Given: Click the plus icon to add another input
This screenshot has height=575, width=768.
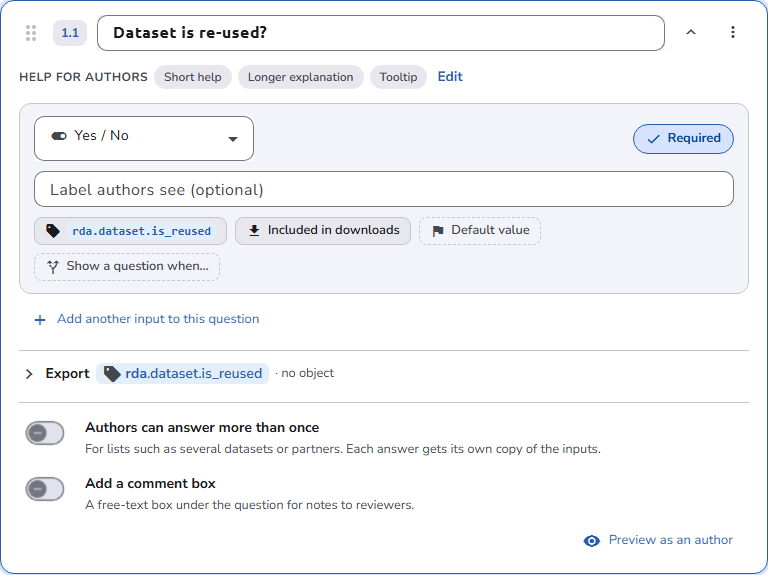Looking at the screenshot, I should [x=40, y=320].
